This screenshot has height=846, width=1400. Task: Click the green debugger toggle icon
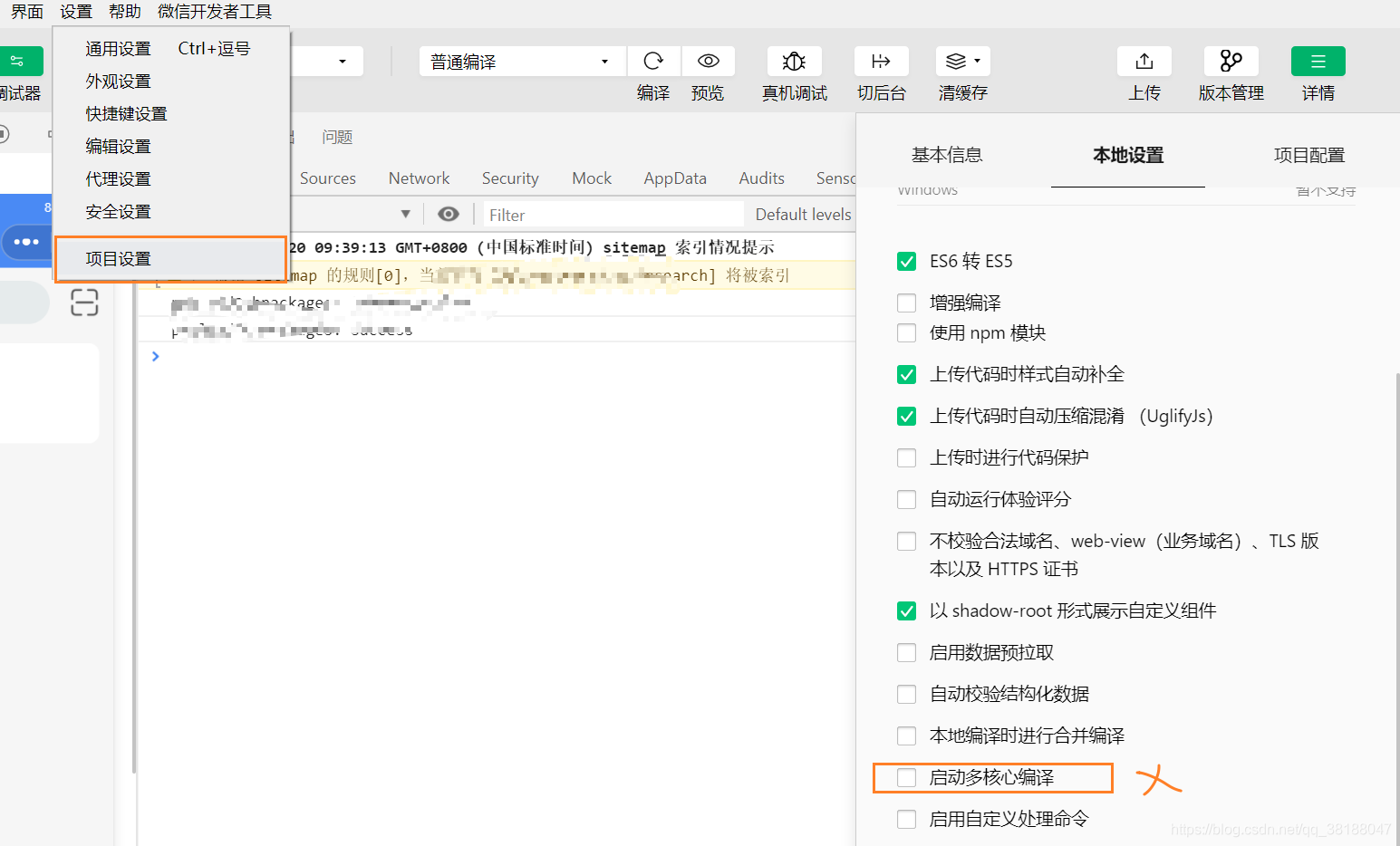point(19,61)
